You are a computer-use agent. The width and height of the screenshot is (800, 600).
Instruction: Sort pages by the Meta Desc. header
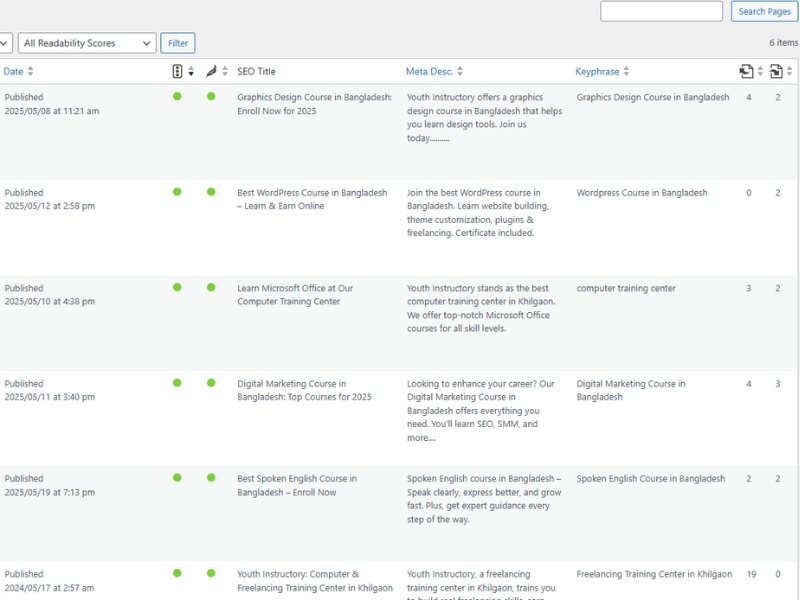pos(429,72)
